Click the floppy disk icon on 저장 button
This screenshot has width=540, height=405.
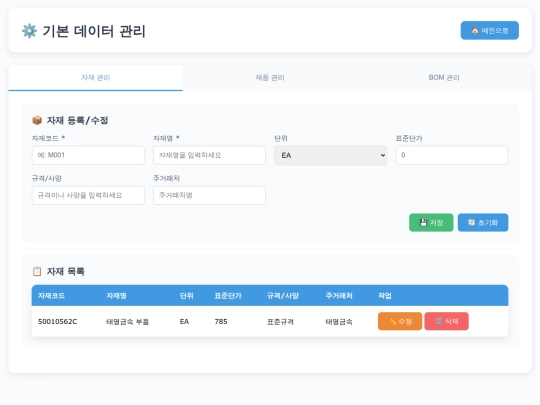click(x=423, y=222)
